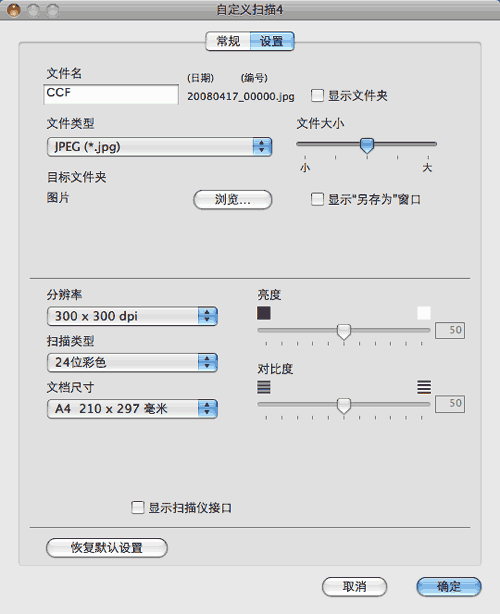Click the 浏览... browse button
500x614 pixels.
tap(233, 200)
